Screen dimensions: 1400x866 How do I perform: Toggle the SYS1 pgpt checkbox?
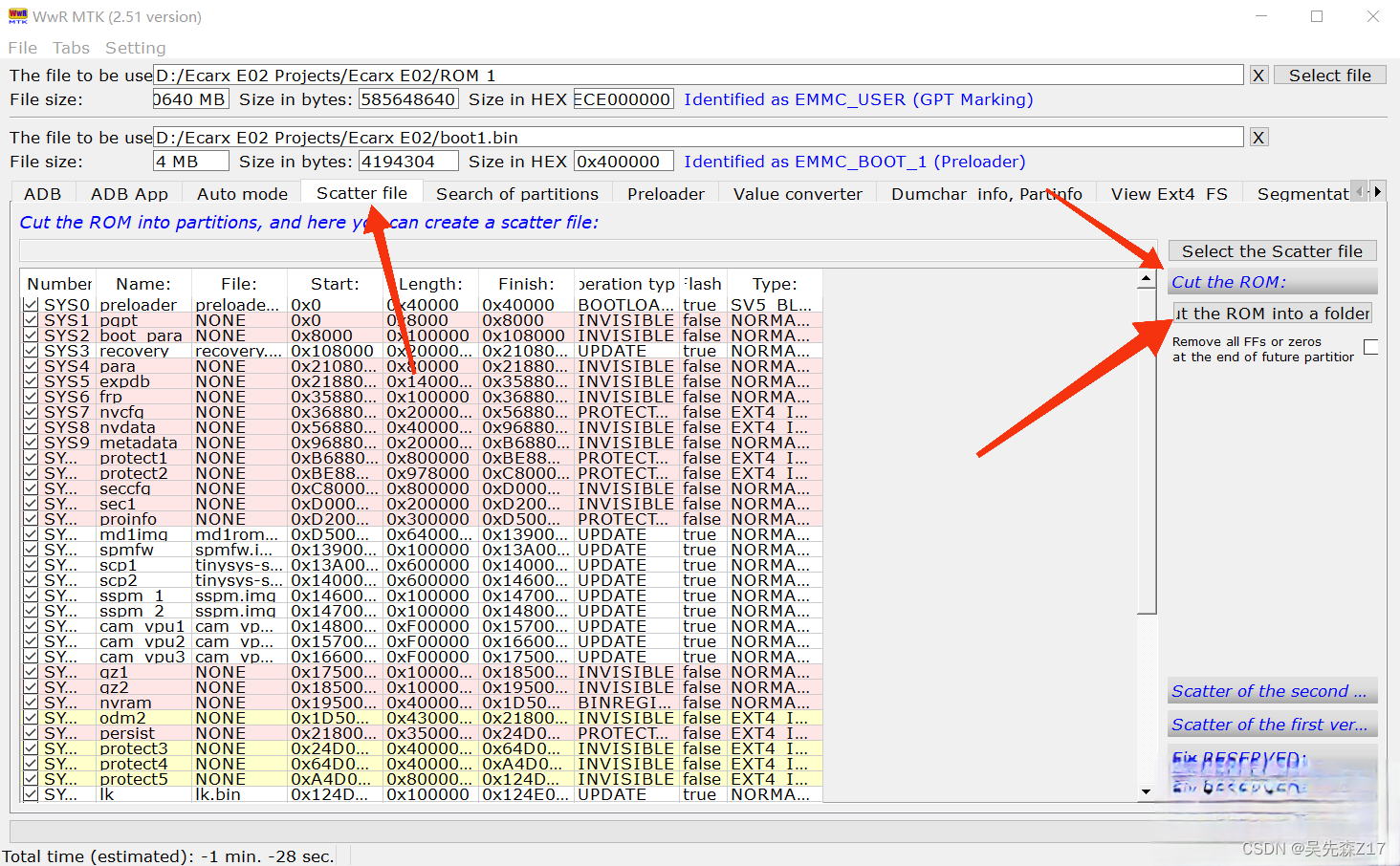[x=32, y=320]
